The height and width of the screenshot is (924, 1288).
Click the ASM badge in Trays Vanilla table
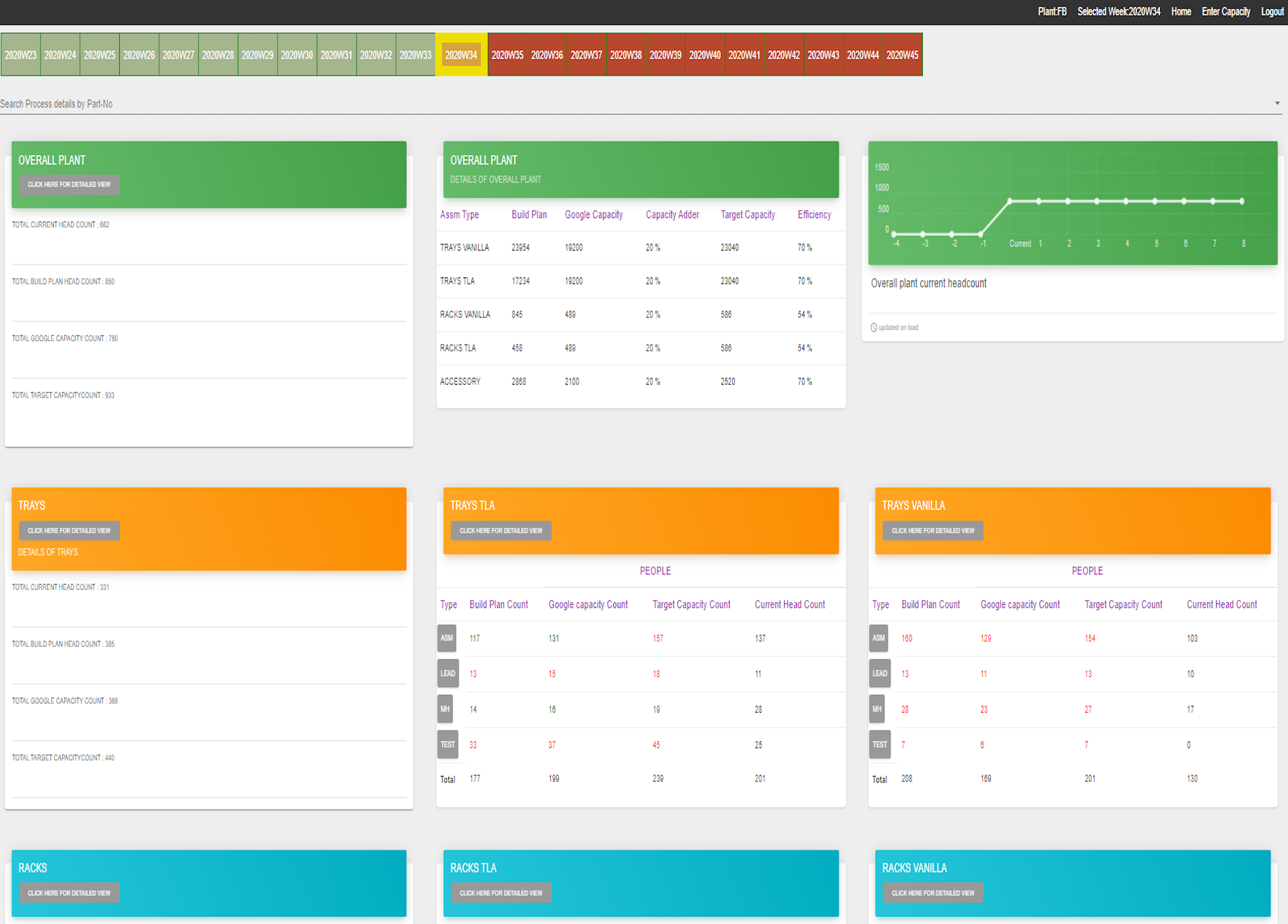click(878, 638)
